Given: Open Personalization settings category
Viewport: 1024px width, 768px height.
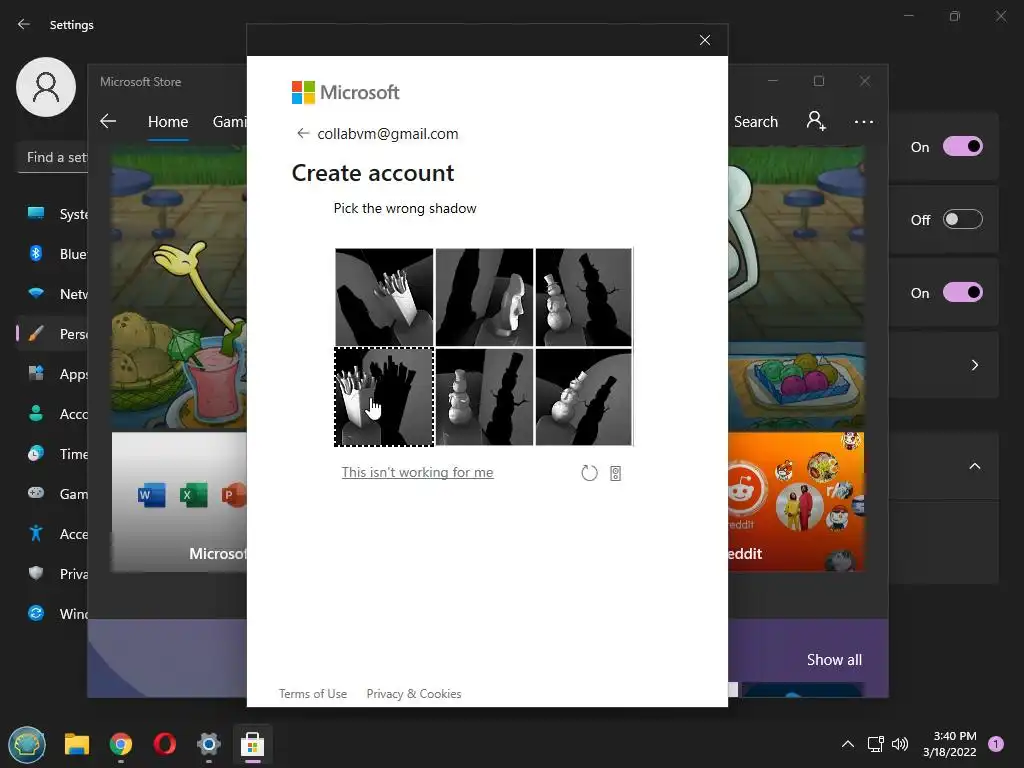Looking at the screenshot, I should (x=52, y=334).
